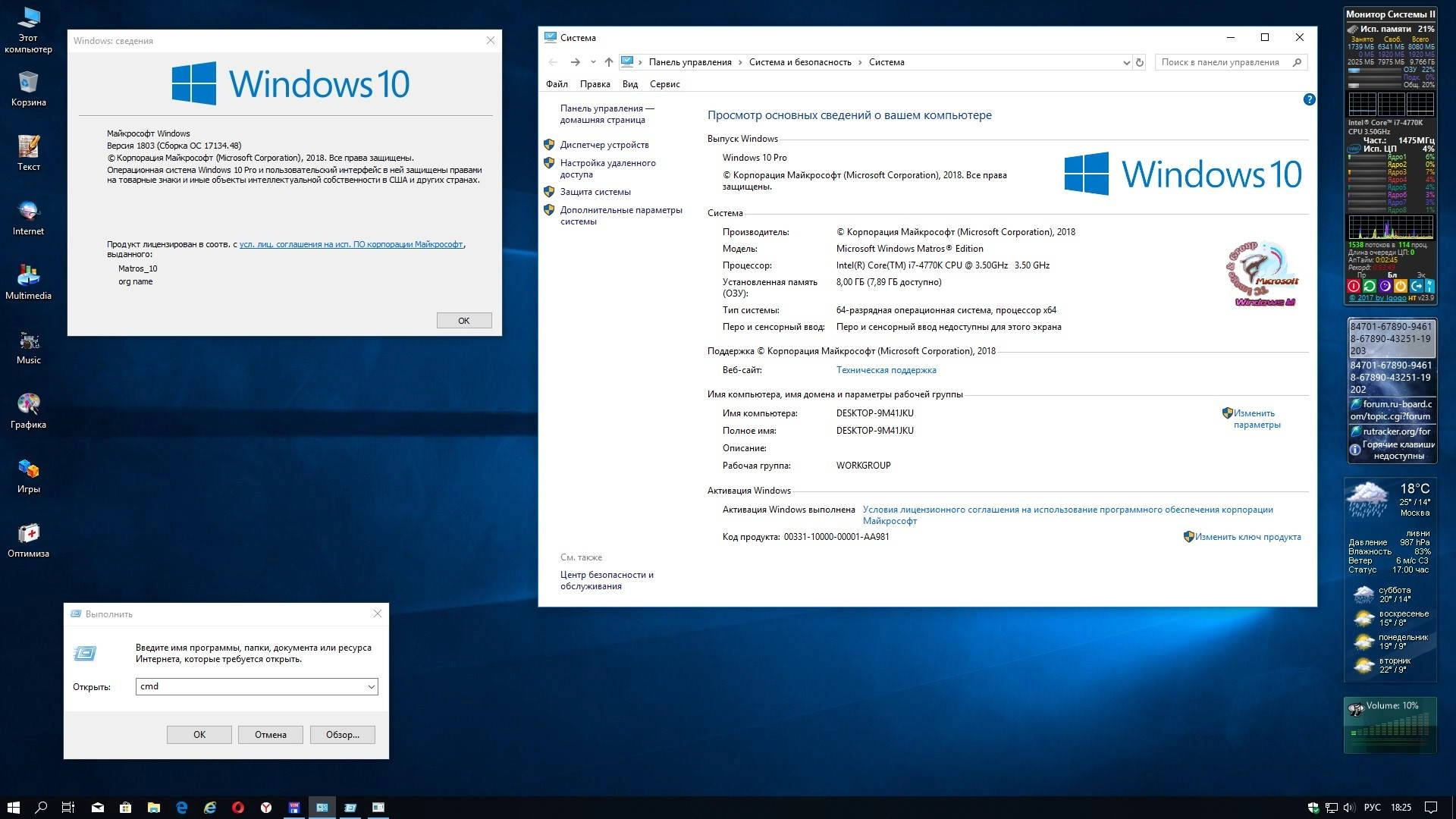Open Настройка удаленного доступа link
This screenshot has height=819, width=1456.
pyautogui.click(x=607, y=168)
